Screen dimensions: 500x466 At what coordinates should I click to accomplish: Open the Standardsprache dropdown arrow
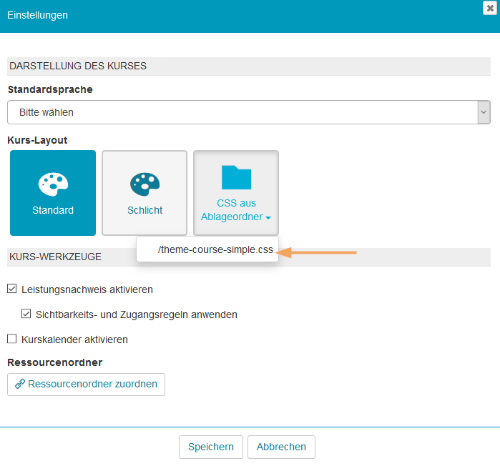484,112
